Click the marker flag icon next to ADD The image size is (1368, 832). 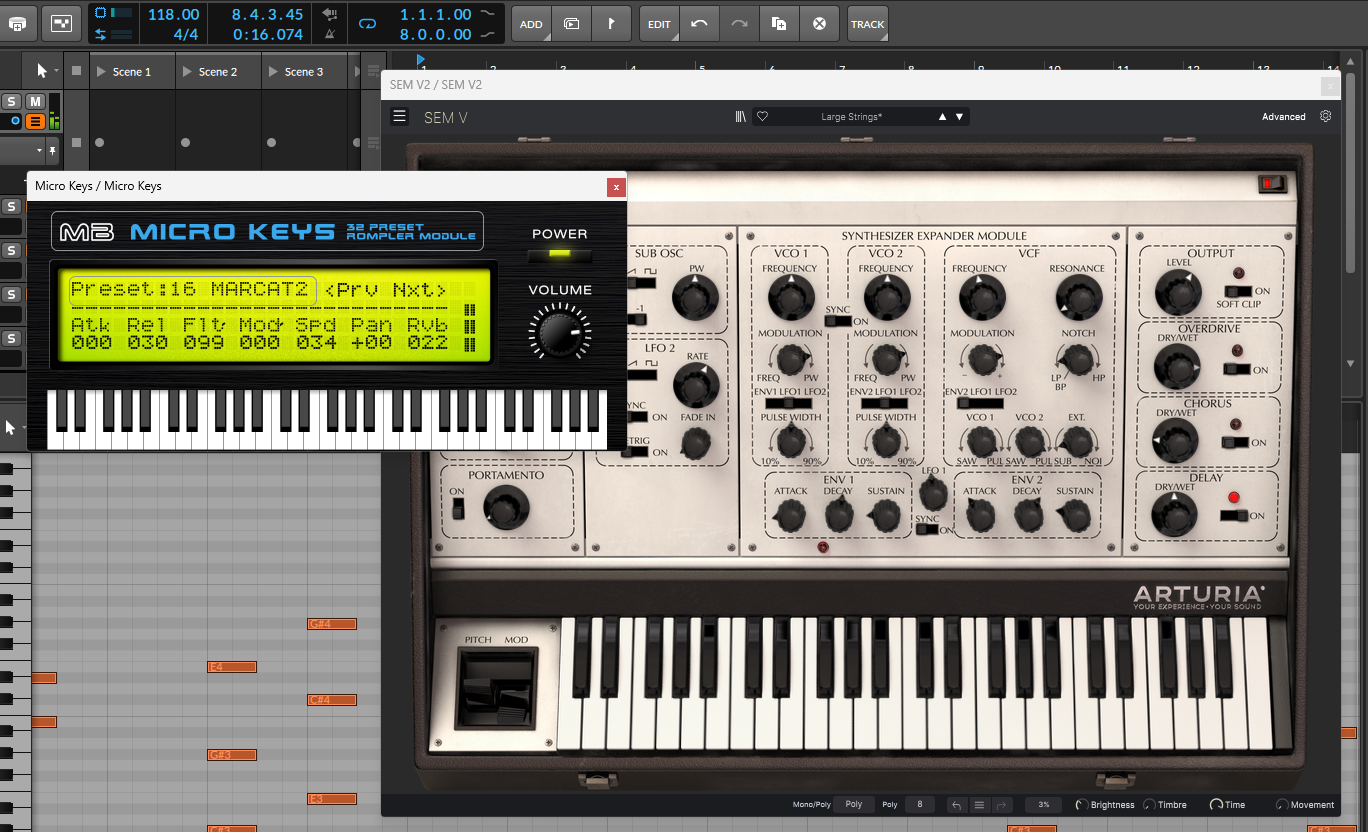click(x=611, y=23)
